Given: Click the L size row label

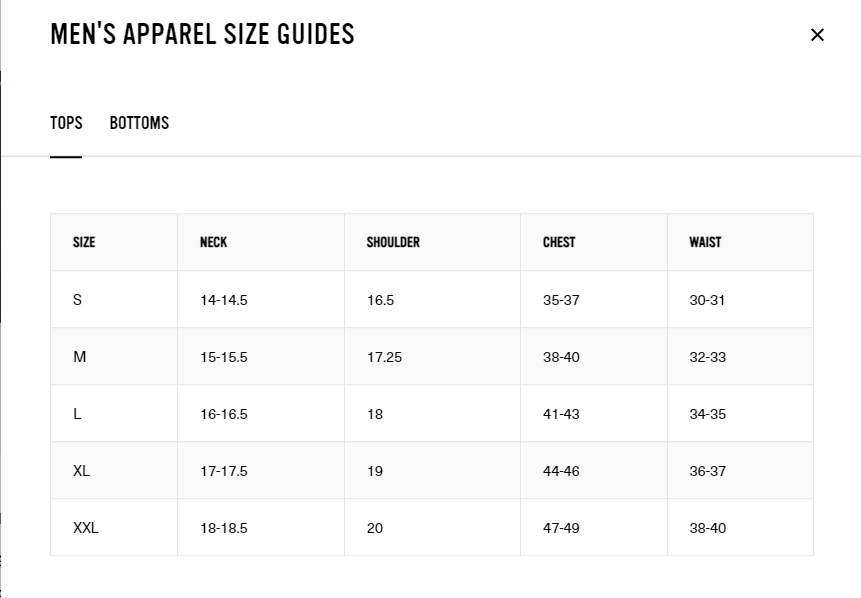Looking at the screenshot, I should 77,414.
